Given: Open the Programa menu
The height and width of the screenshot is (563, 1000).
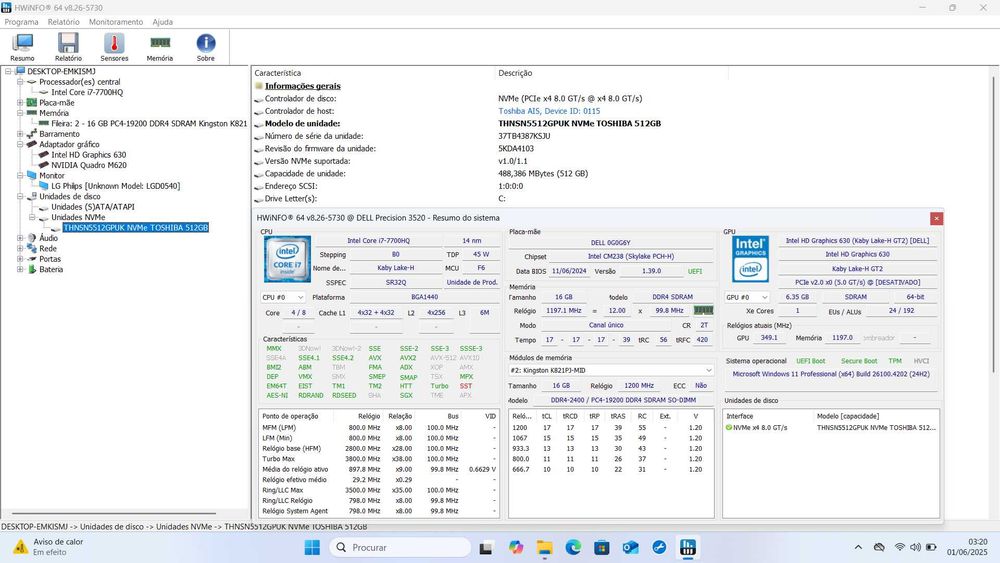Looking at the screenshot, I should pyautogui.click(x=22, y=22).
